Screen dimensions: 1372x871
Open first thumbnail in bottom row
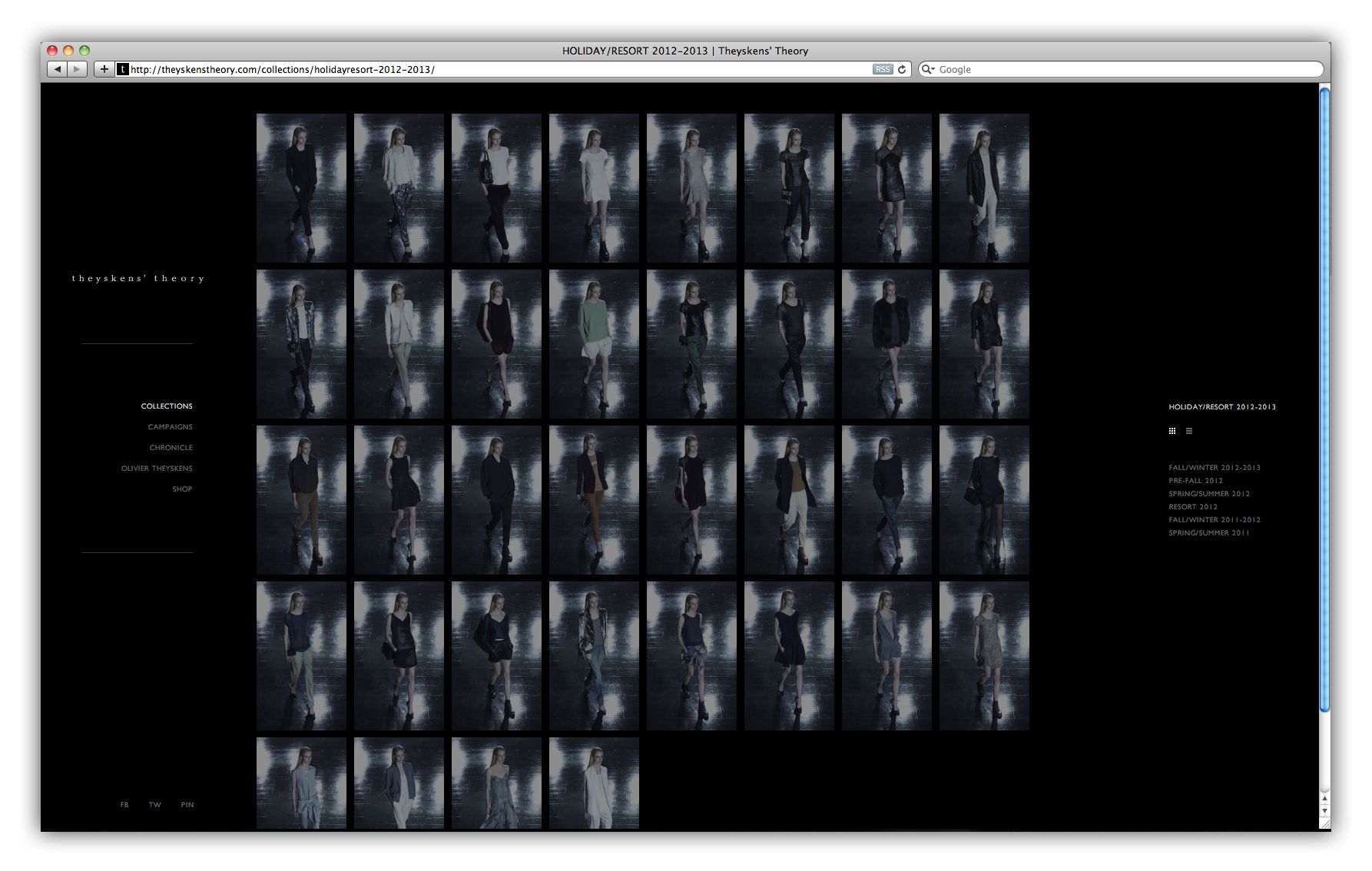[301, 783]
